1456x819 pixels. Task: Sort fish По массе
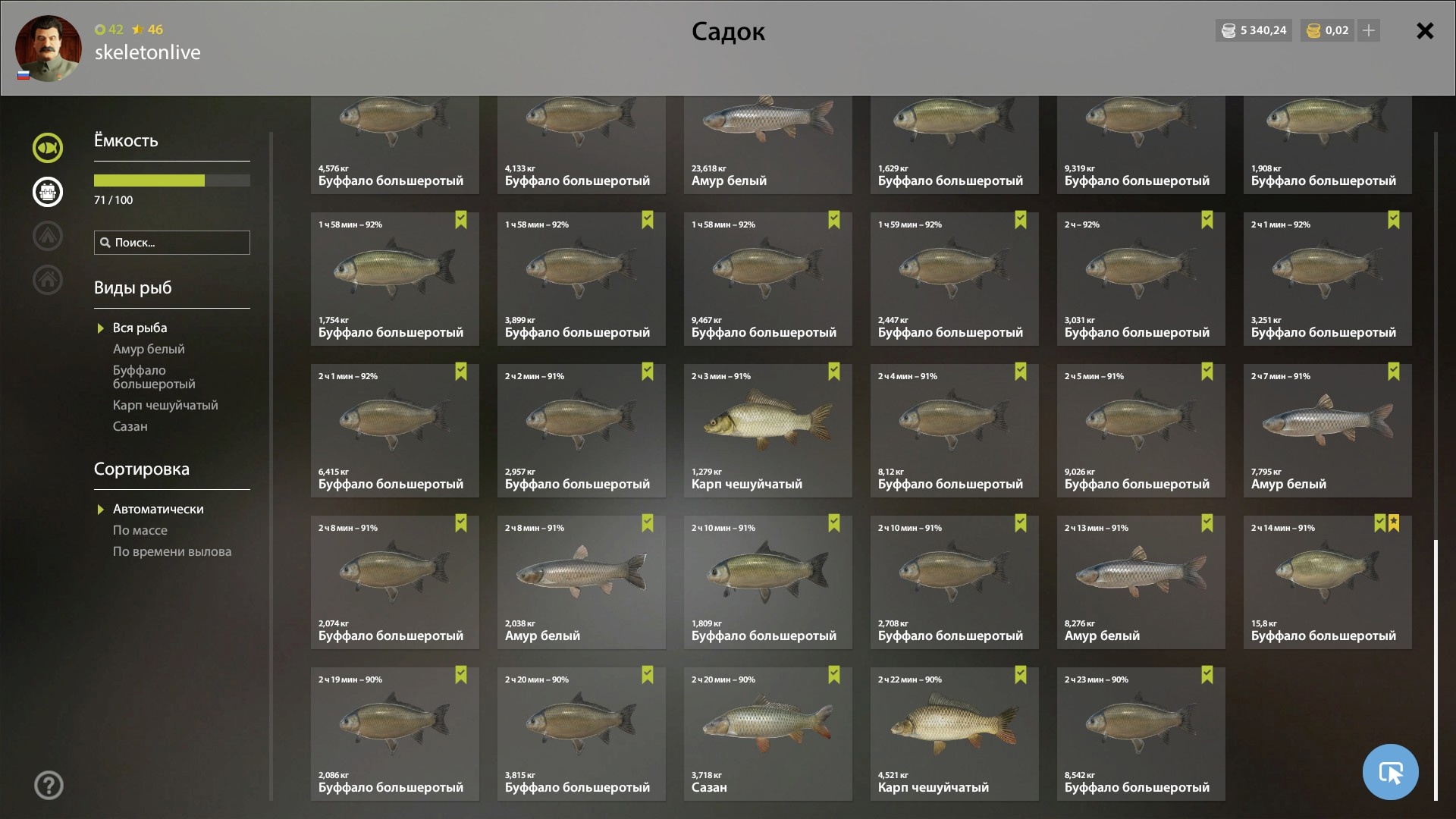click(x=140, y=530)
